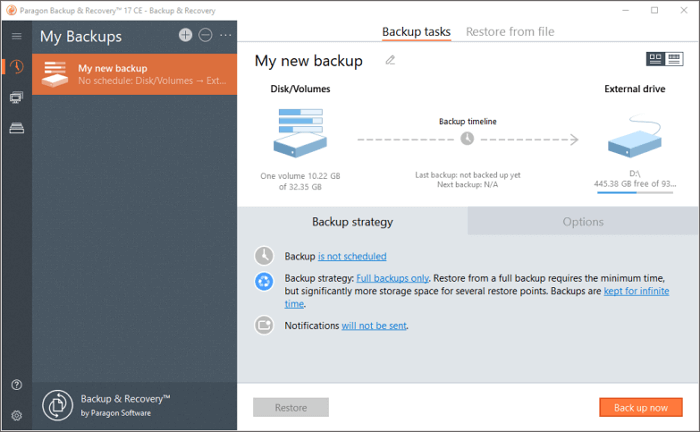The width and height of the screenshot is (700, 432).
Task: Click the Backup timeline clock marker
Action: pos(467,138)
